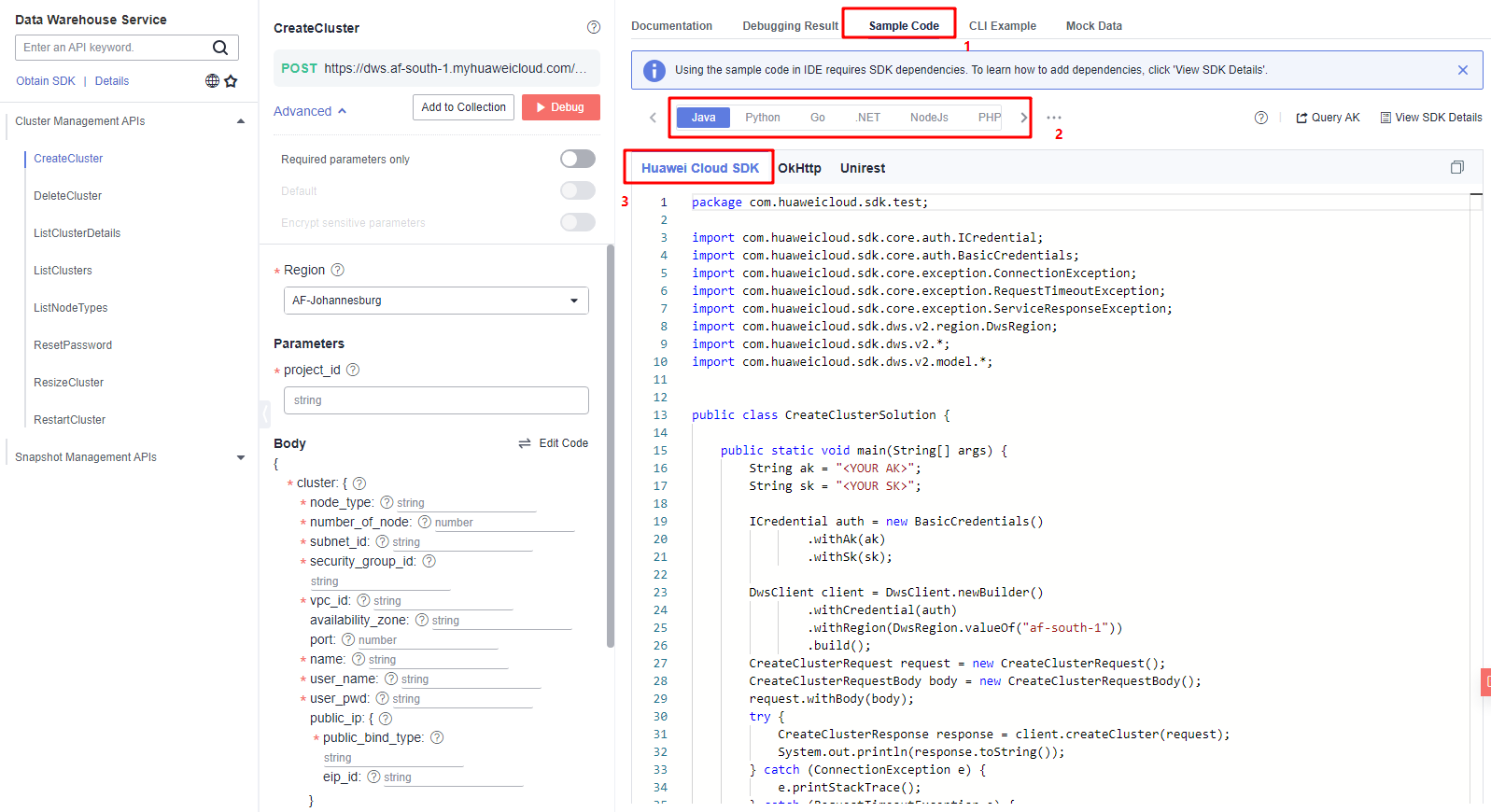Open RestartCluster API in sidebar

point(70,420)
